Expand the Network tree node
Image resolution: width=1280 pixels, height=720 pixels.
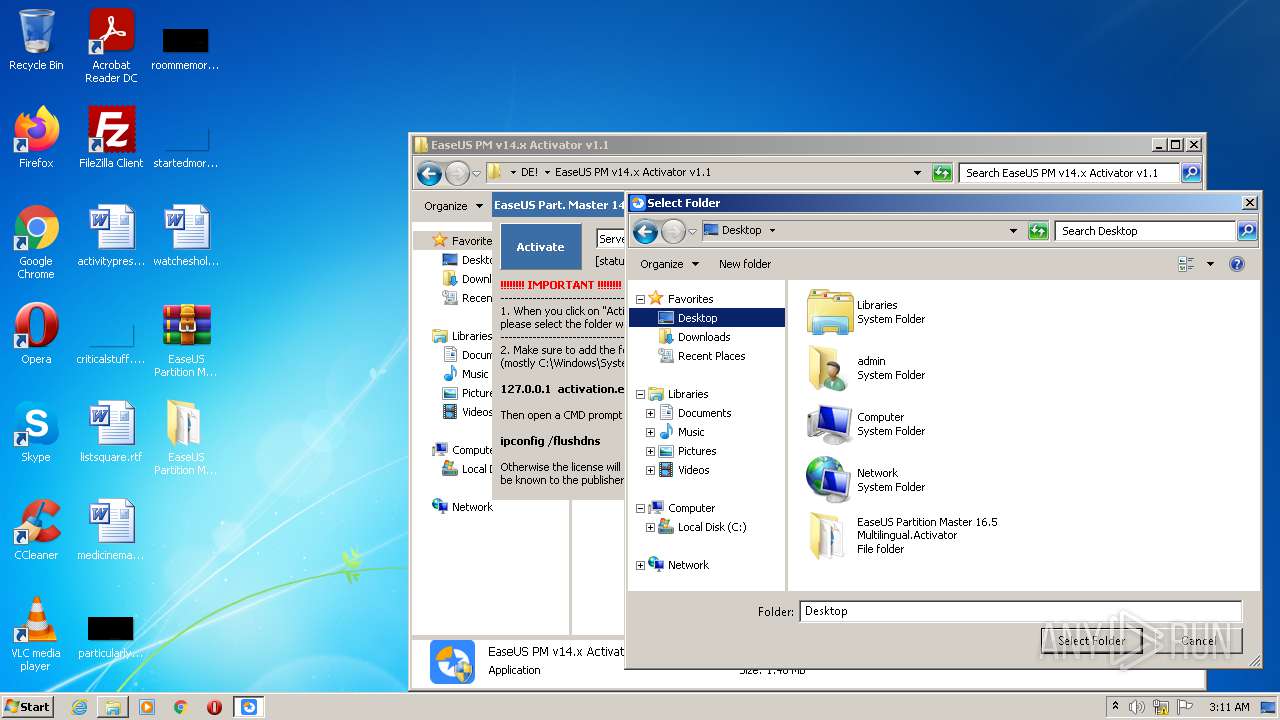[x=640, y=565]
